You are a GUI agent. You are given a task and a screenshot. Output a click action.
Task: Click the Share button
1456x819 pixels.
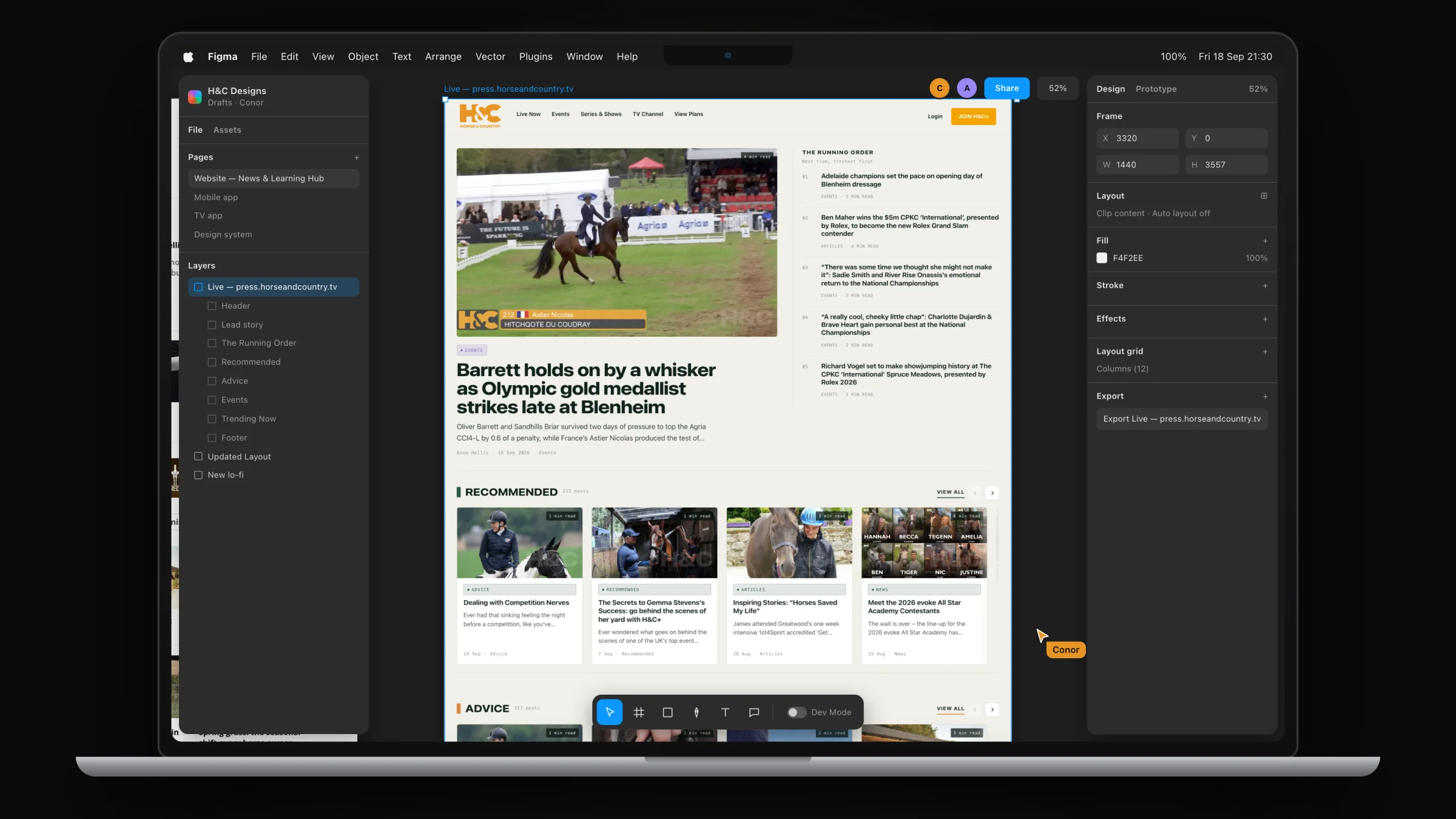click(1006, 88)
